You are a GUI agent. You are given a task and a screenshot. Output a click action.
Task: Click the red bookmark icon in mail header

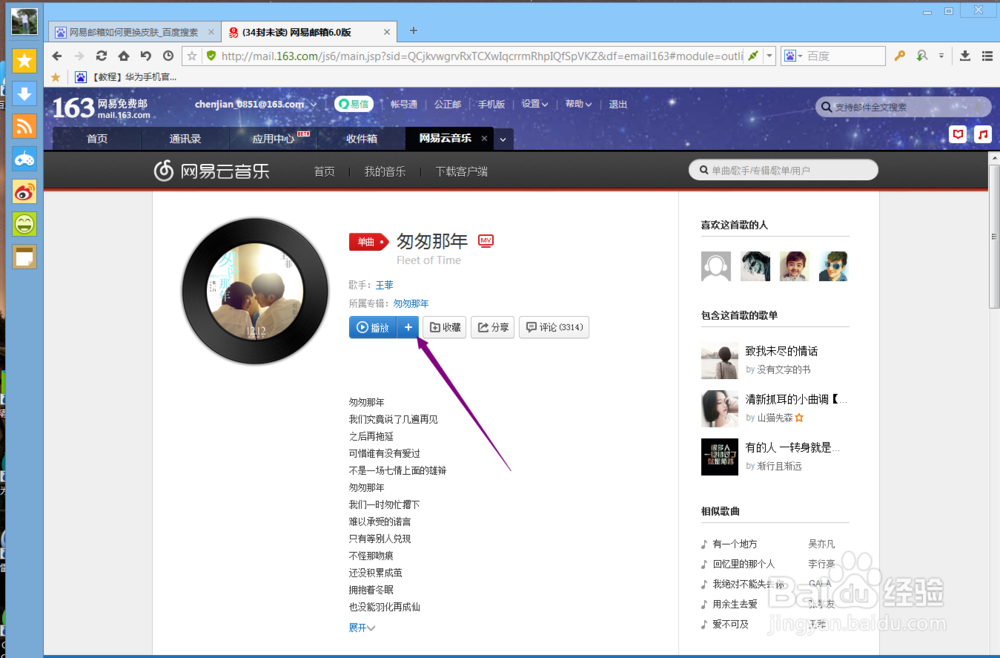click(957, 134)
